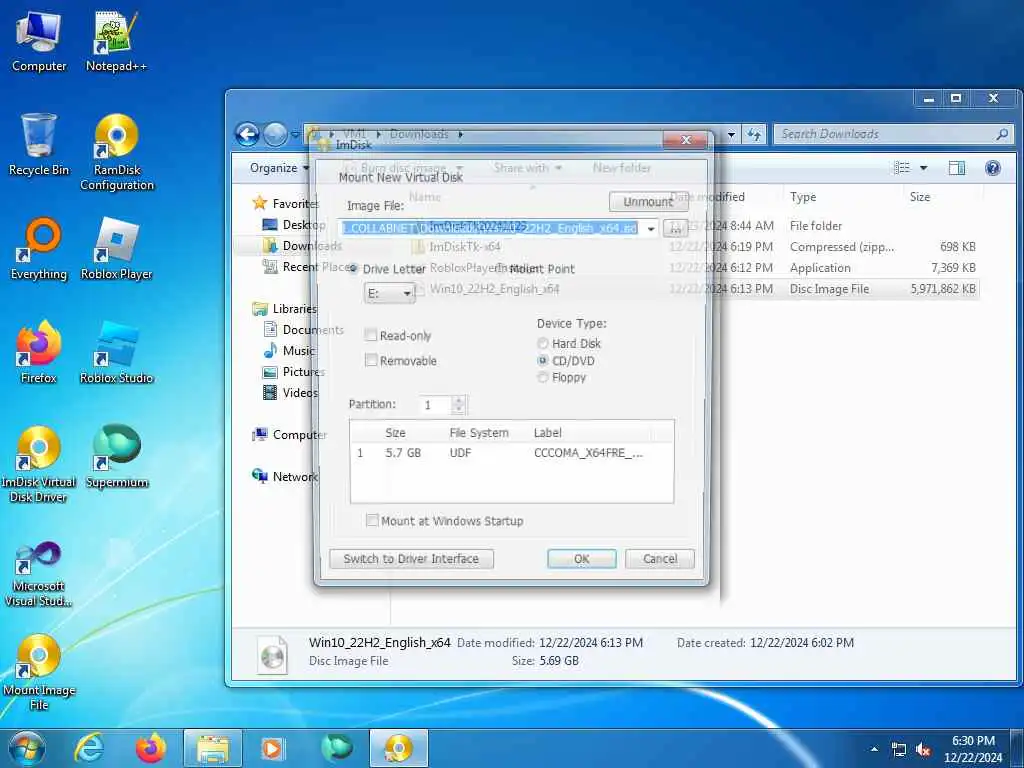Click the Image File path field

pyautogui.click(x=491, y=229)
